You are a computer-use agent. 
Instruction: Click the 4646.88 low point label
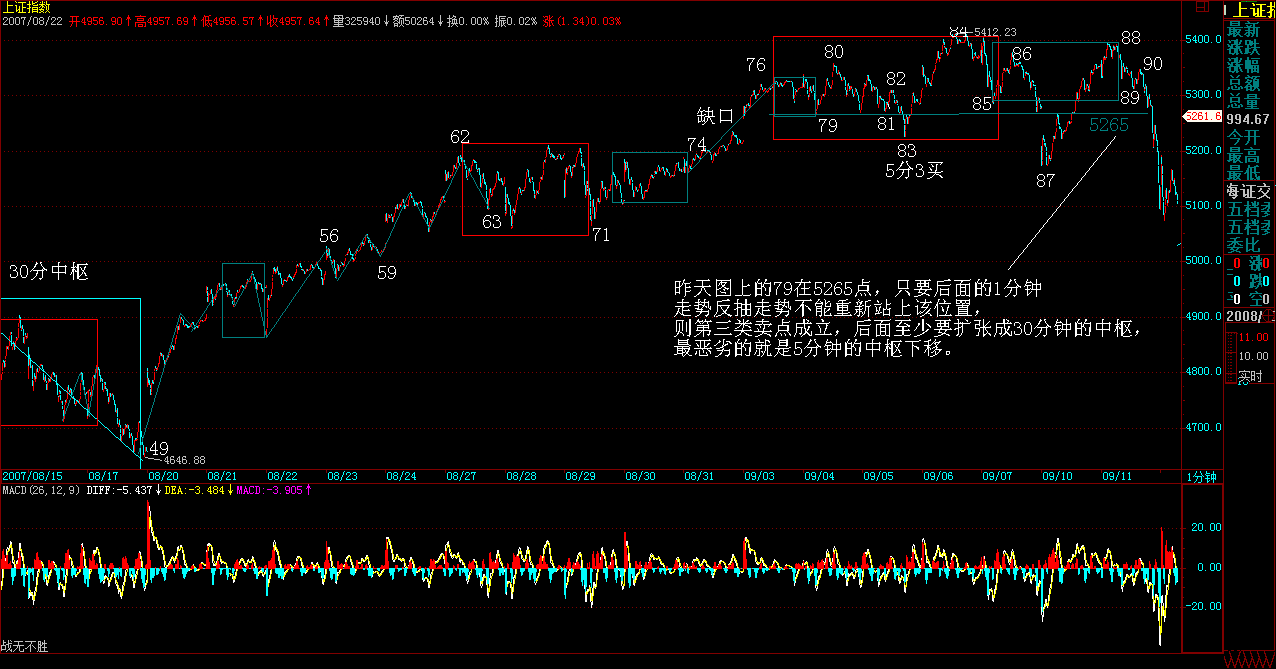[x=183, y=460]
